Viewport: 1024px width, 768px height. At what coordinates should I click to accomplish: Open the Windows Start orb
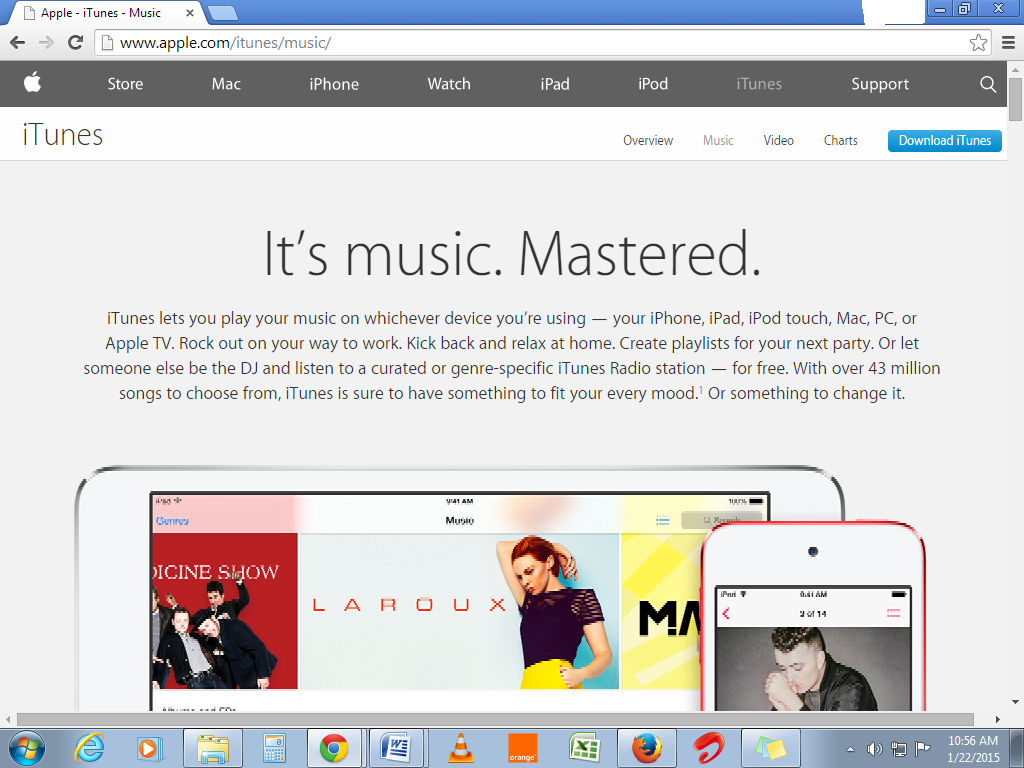click(x=26, y=748)
